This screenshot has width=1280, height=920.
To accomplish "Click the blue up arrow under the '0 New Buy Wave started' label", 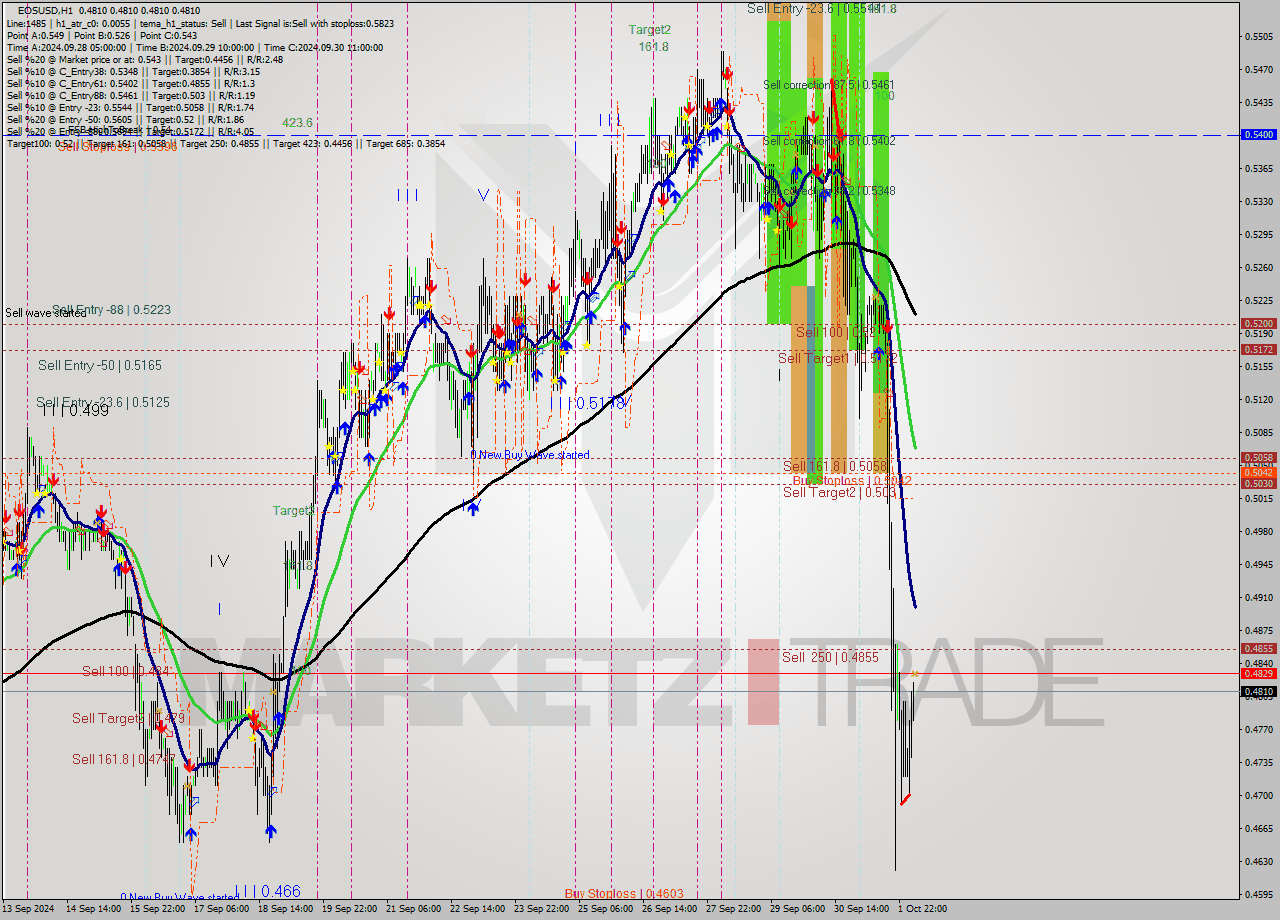I will coord(472,508).
